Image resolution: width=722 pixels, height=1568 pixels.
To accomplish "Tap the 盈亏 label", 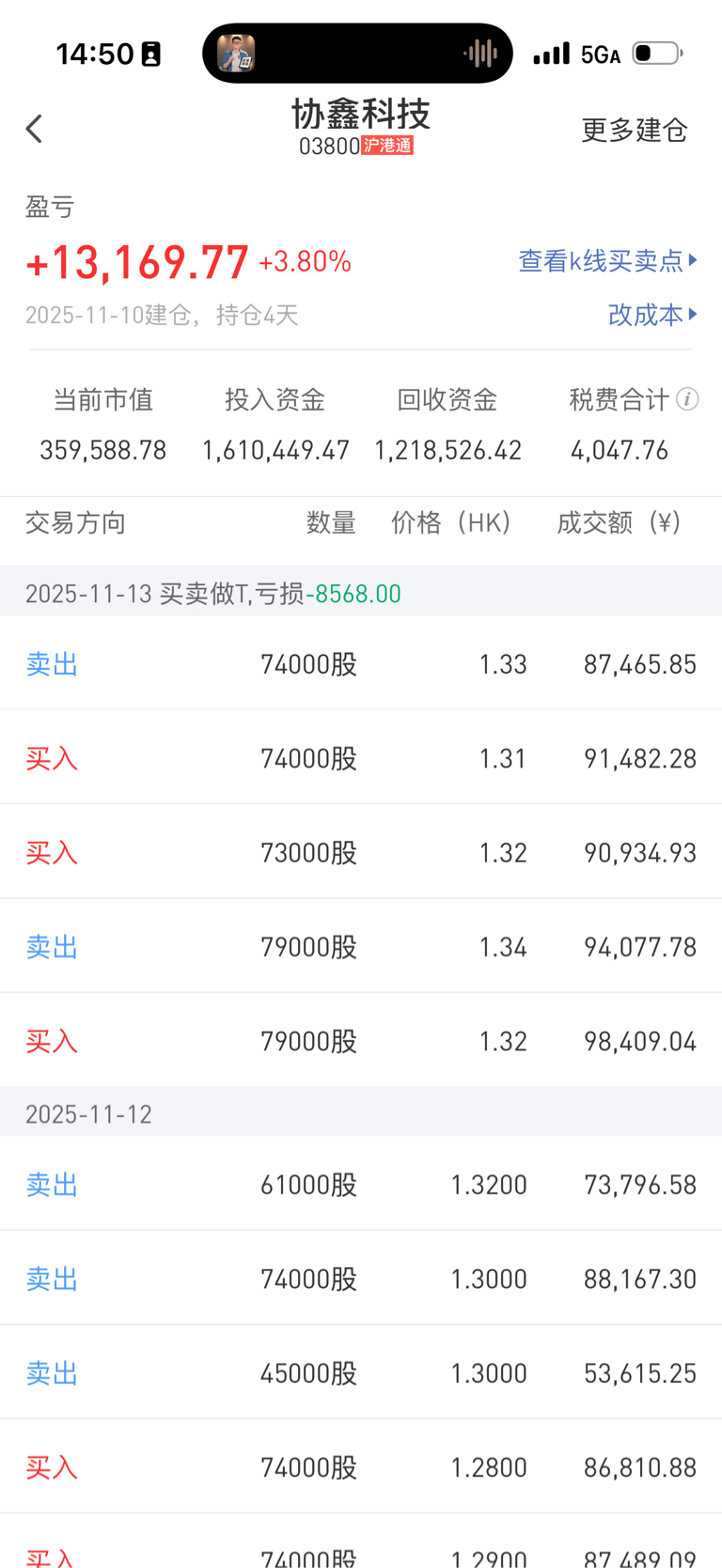I will tap(50, 207).
